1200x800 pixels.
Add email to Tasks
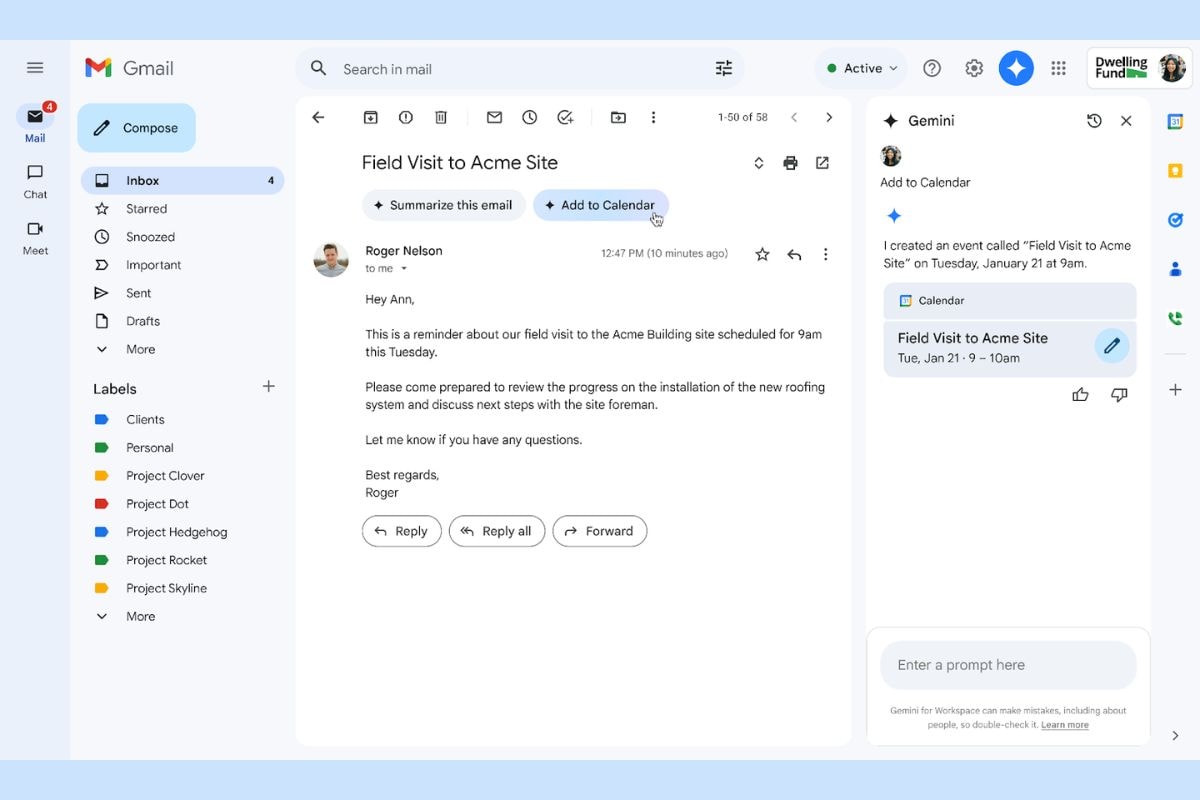(565, 117)
